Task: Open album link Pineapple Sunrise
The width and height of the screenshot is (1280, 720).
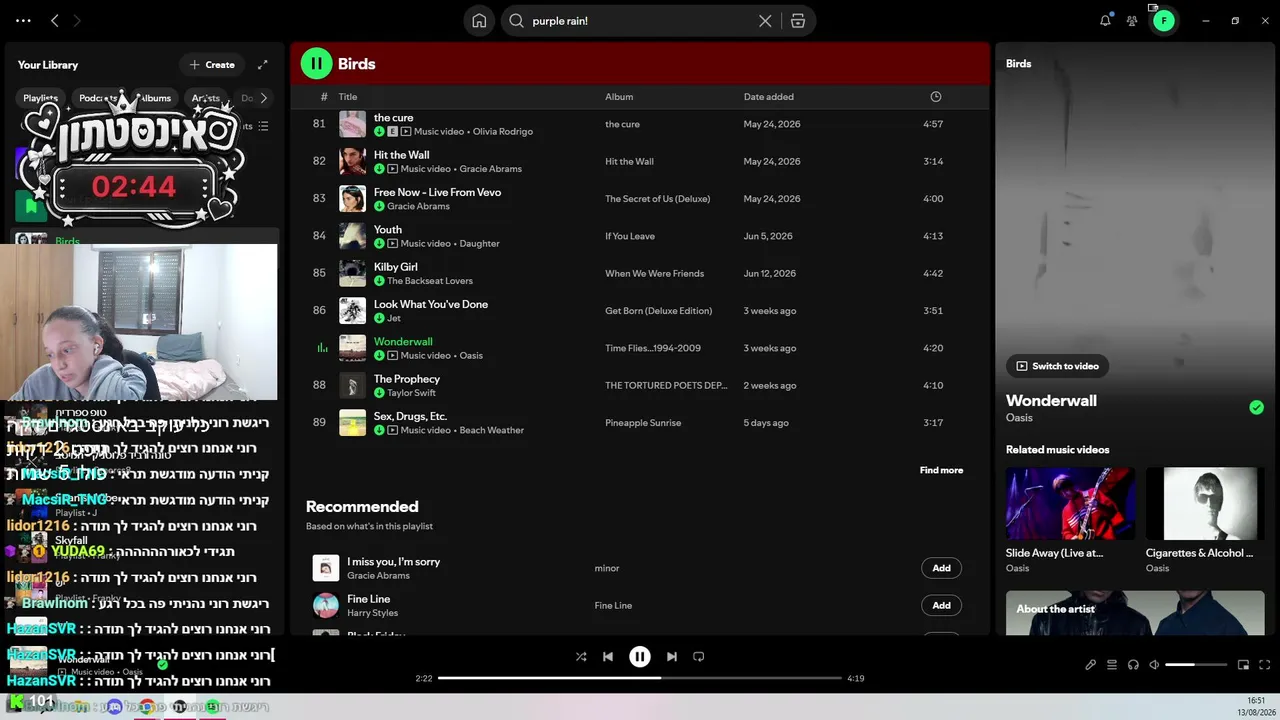Action: pyautogui.click(x=643, y=423)
